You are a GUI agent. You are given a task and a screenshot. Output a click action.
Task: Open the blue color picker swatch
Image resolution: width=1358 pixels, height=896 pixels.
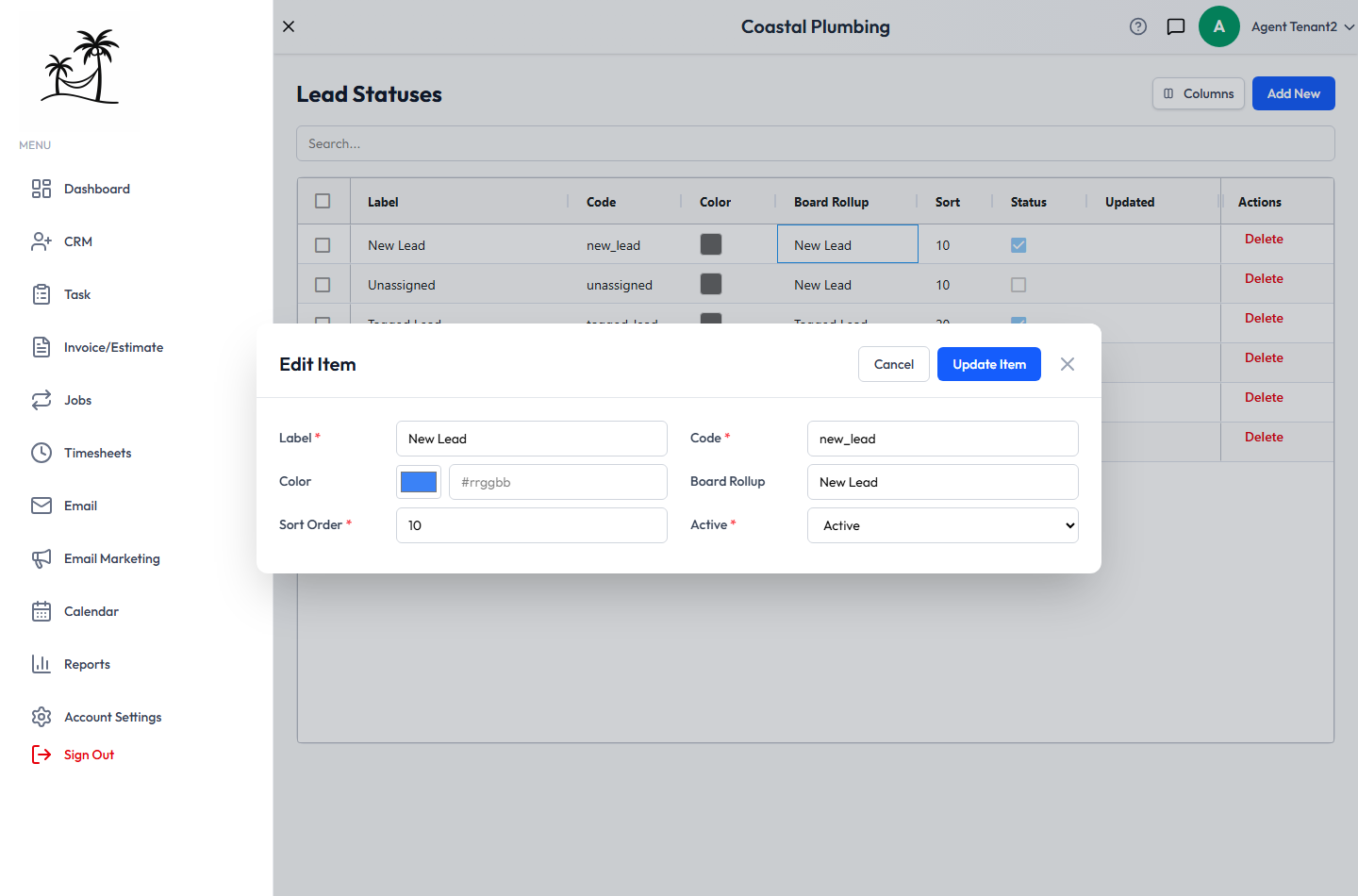(419, 482)
